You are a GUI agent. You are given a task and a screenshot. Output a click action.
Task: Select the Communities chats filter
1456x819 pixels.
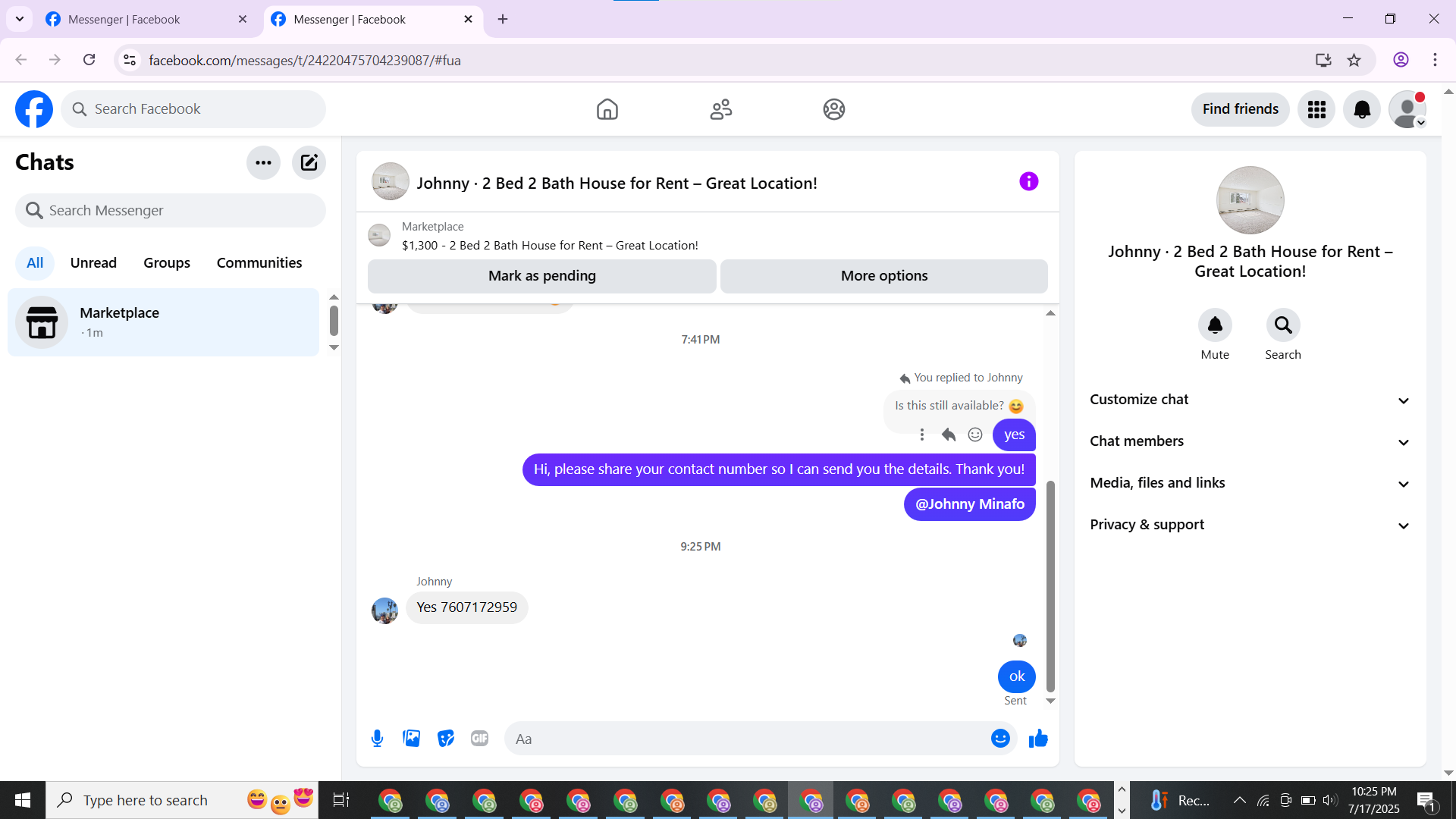point(259,263)
